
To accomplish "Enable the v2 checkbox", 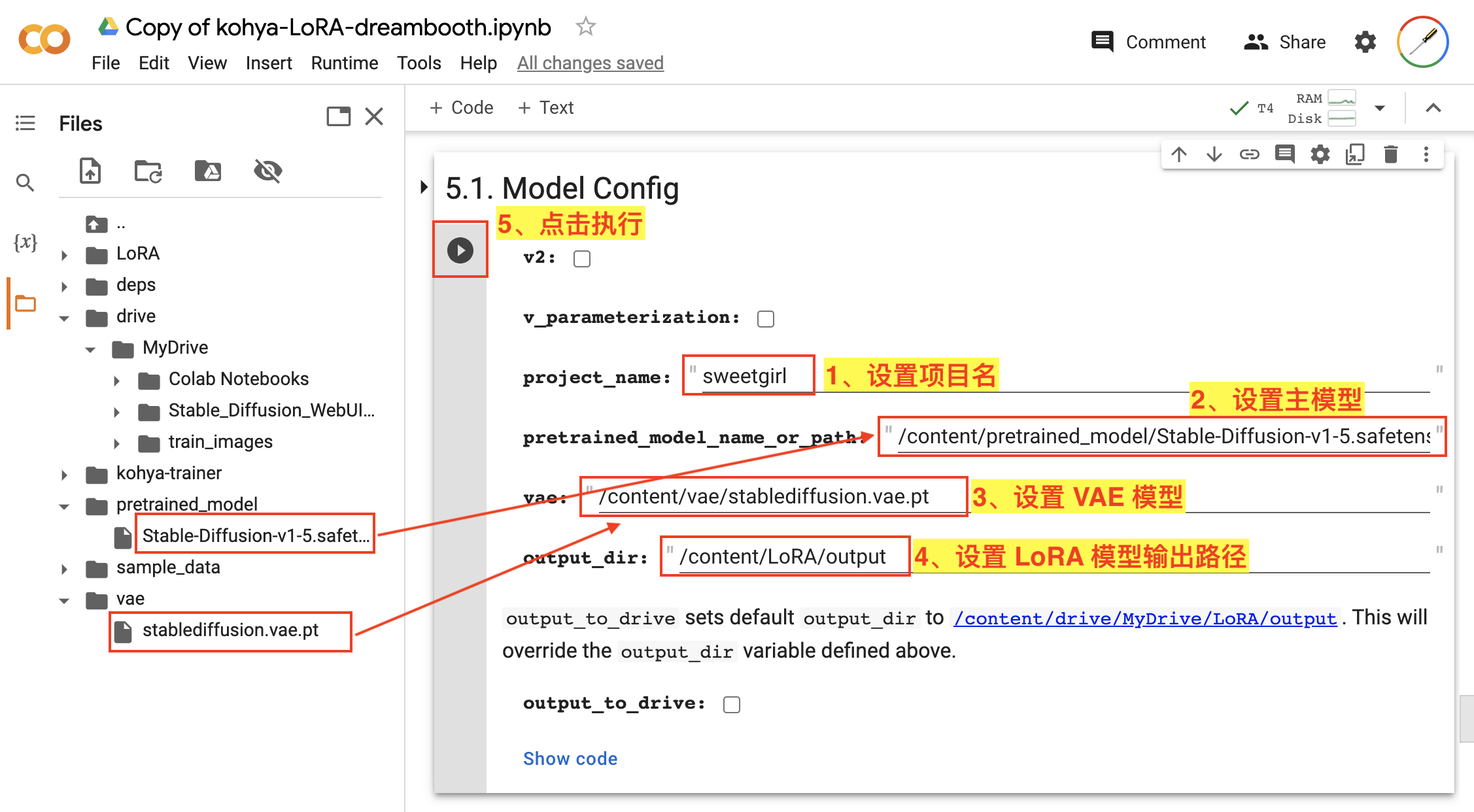I will (581, 258).
